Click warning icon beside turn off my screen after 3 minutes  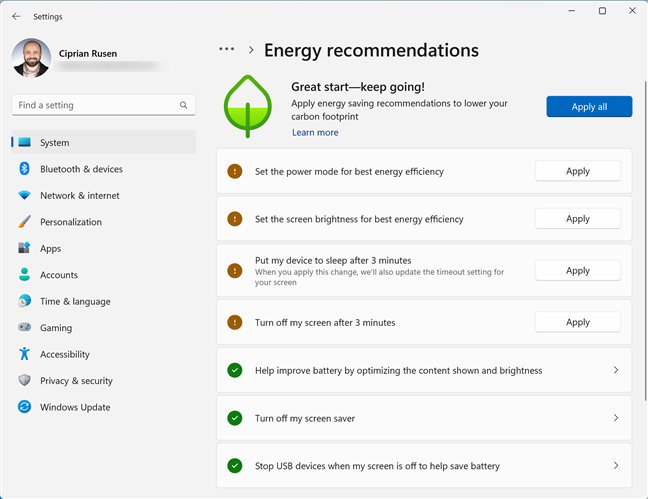click(x=235, y=322)
